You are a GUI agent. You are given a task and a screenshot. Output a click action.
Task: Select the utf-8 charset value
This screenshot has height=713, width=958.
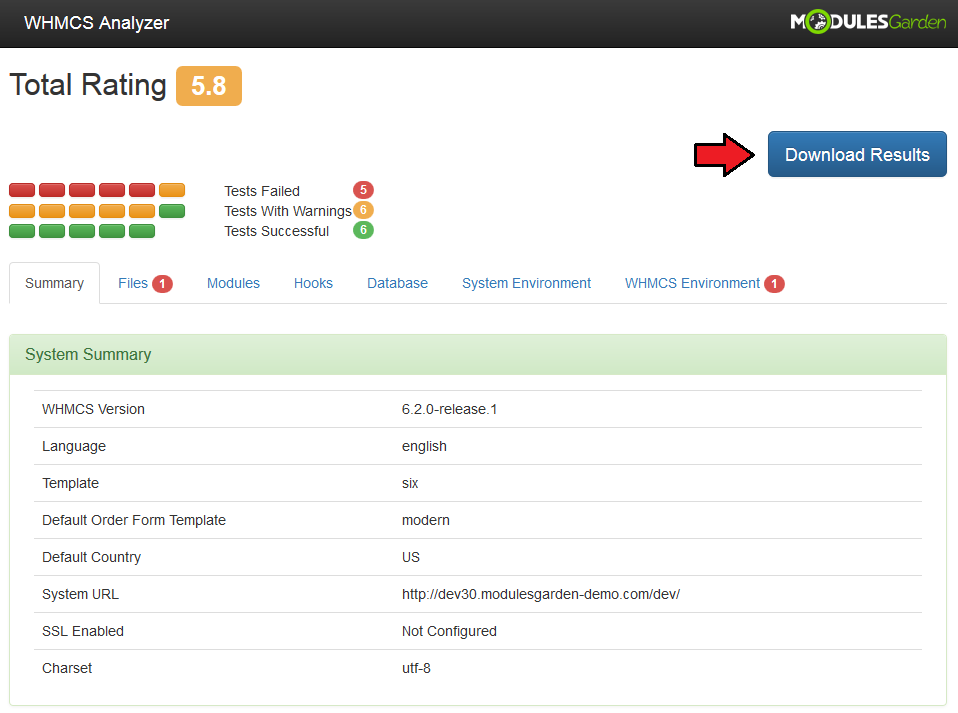(x=416, y=668)
